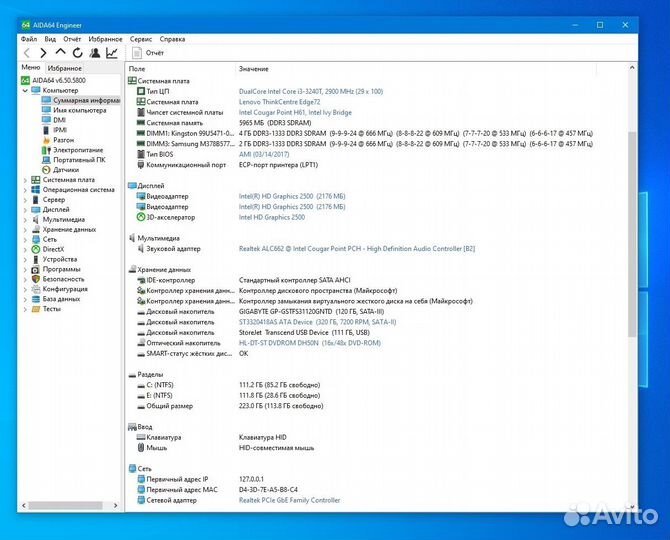Image resolution: width=670 pixels, height=540 pixels.
Task: Expand the Операционная система tree node
Action: pos(25,190)
